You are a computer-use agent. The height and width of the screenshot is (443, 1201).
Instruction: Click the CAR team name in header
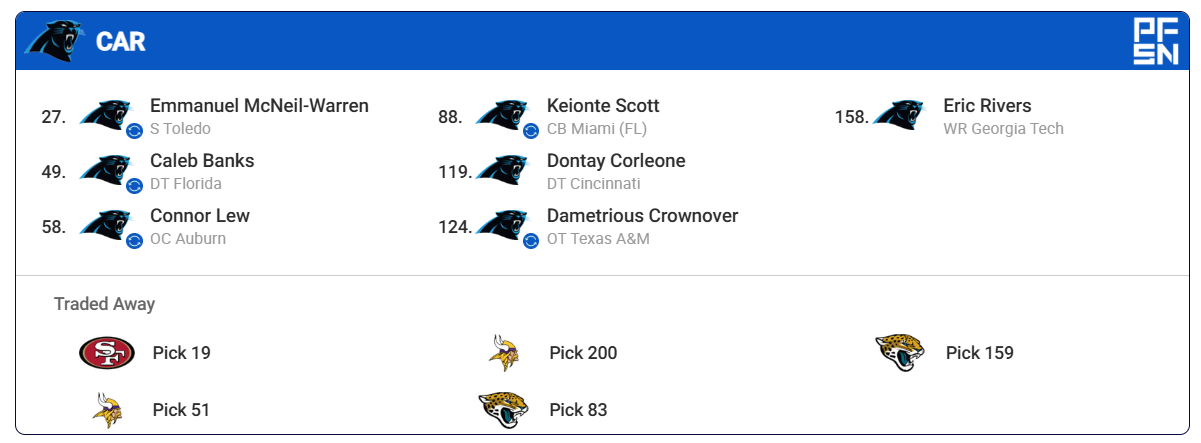click(x=120, y=41)
